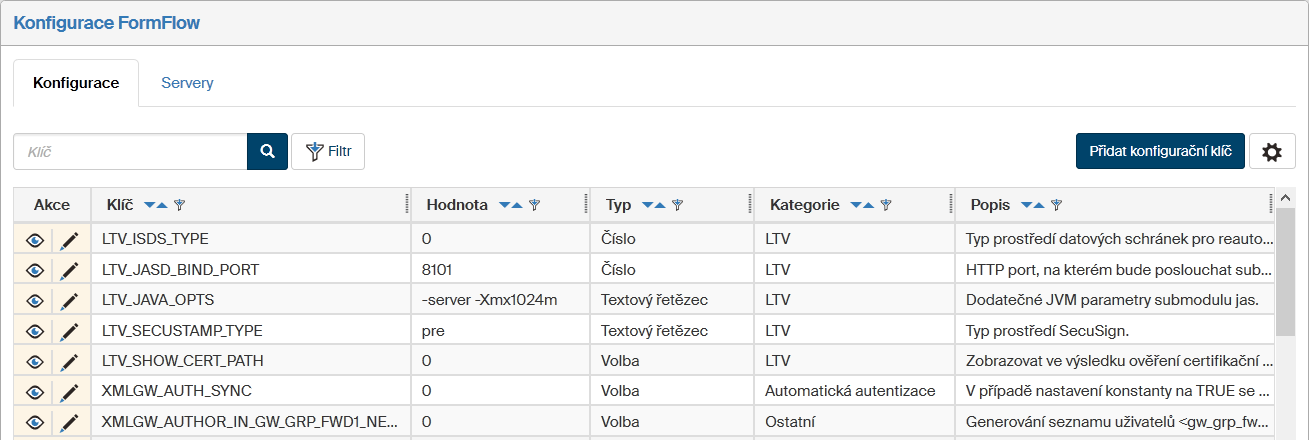Open the Filtr button

[x=328, y=152]
